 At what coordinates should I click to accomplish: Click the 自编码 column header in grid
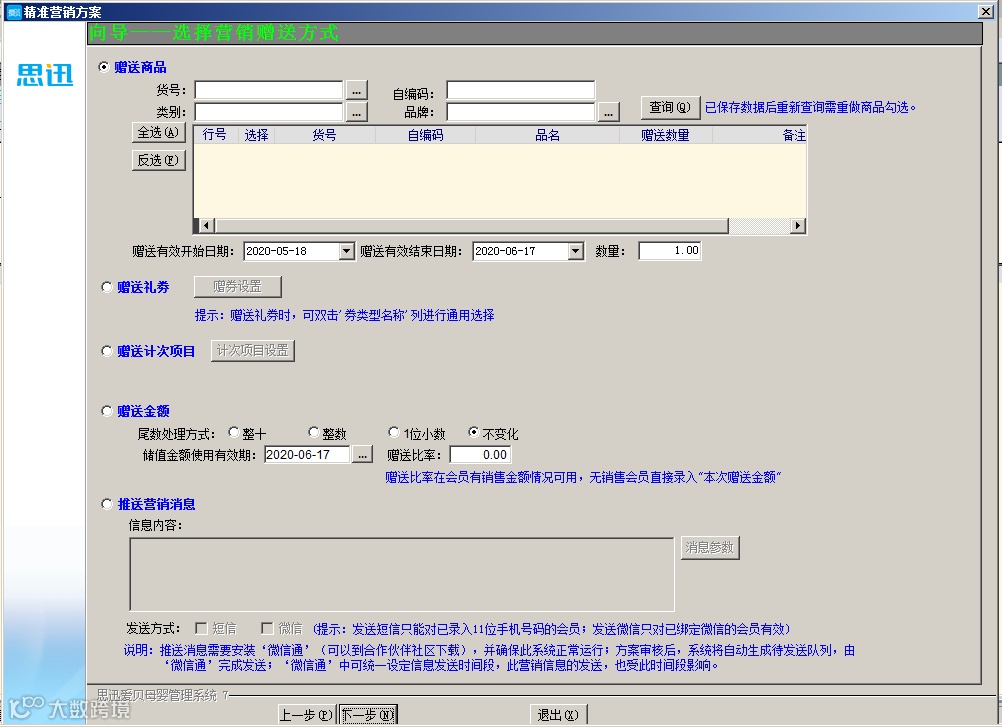pos(426,135)
